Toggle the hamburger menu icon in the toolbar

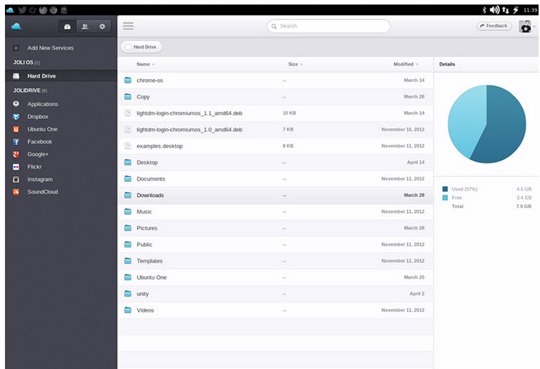click(x=128, y=26)
